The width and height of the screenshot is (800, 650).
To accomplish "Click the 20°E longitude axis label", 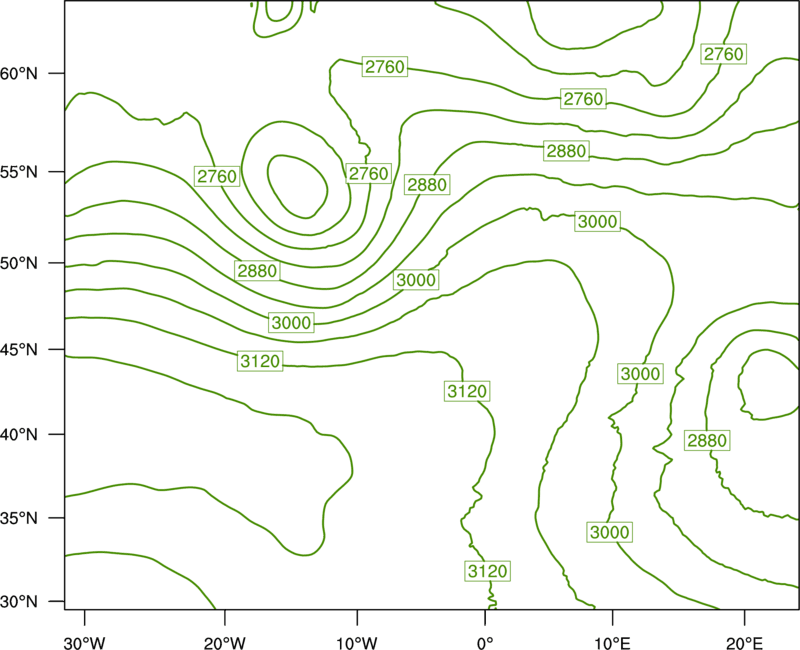I will pos(744,643).
